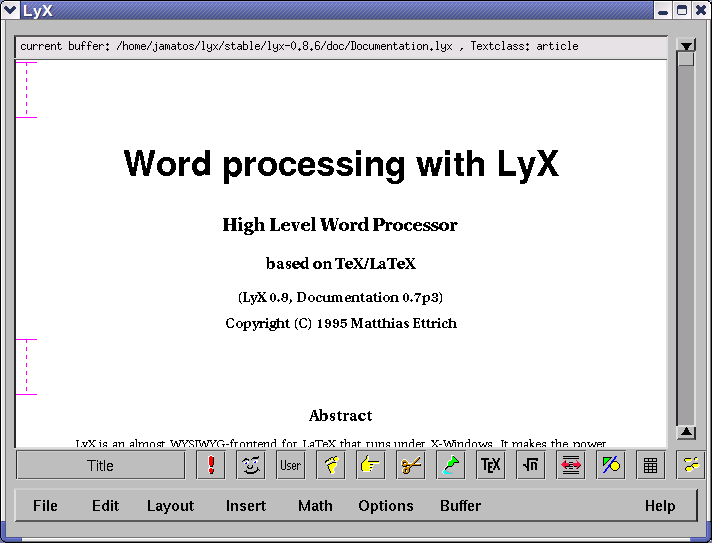Toggle the TeX mode icon

tap(490, 465)
